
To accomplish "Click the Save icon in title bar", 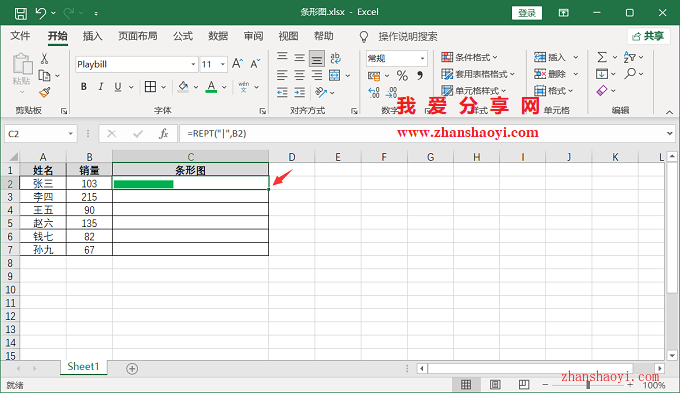I will point(21,13).
